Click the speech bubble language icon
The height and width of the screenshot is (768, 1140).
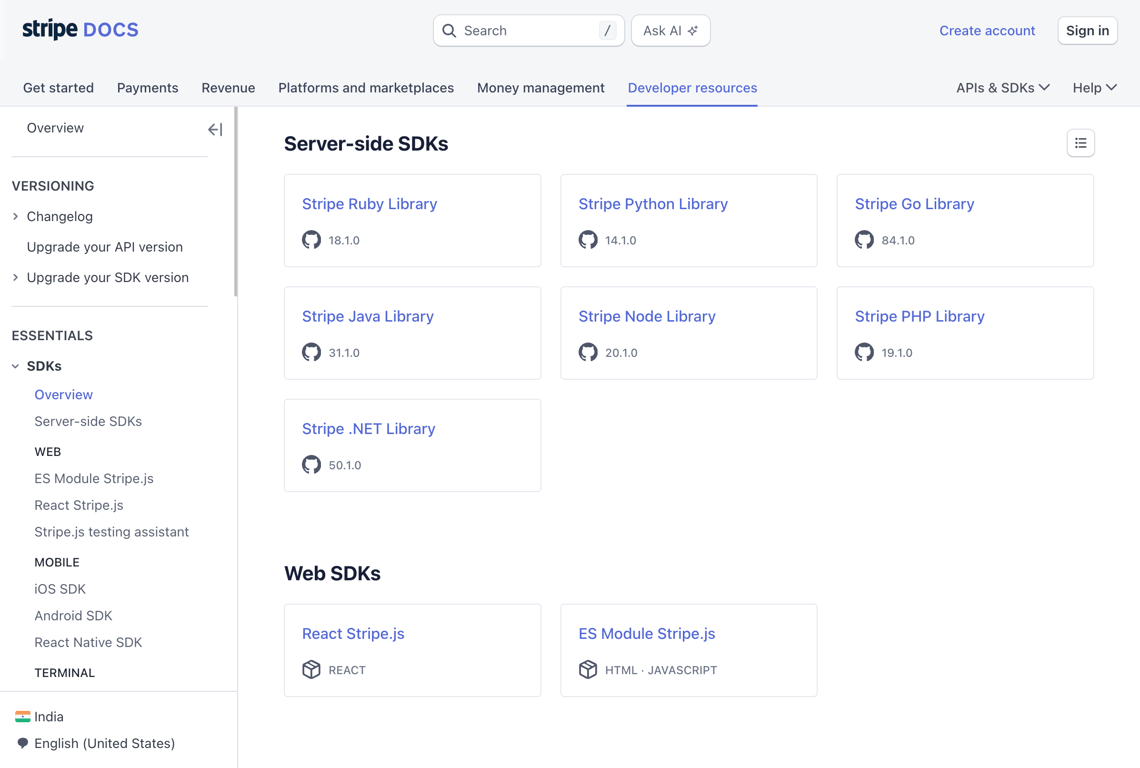pyautogui.click(x=23, y=744)
